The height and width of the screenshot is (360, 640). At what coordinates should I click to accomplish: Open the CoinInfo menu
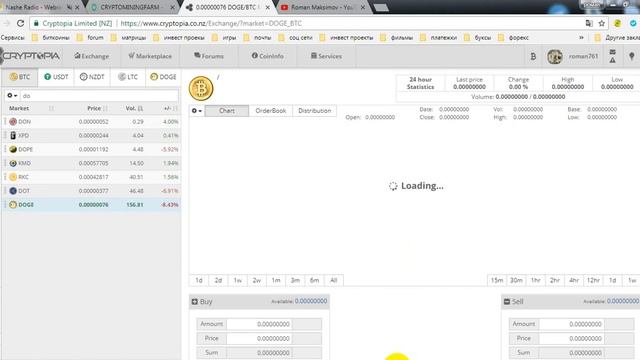click(x=267, y=56)
